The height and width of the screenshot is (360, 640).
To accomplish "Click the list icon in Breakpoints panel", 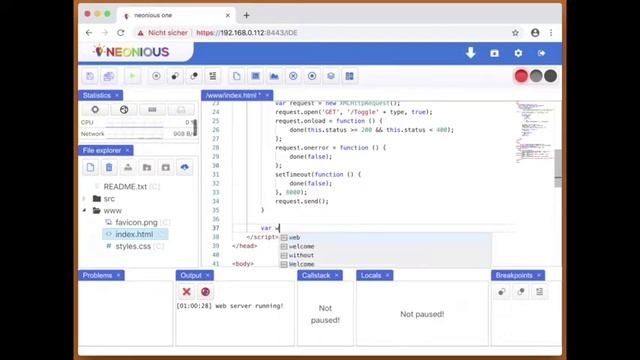I will pyautogui.click(x=540, y=291).
